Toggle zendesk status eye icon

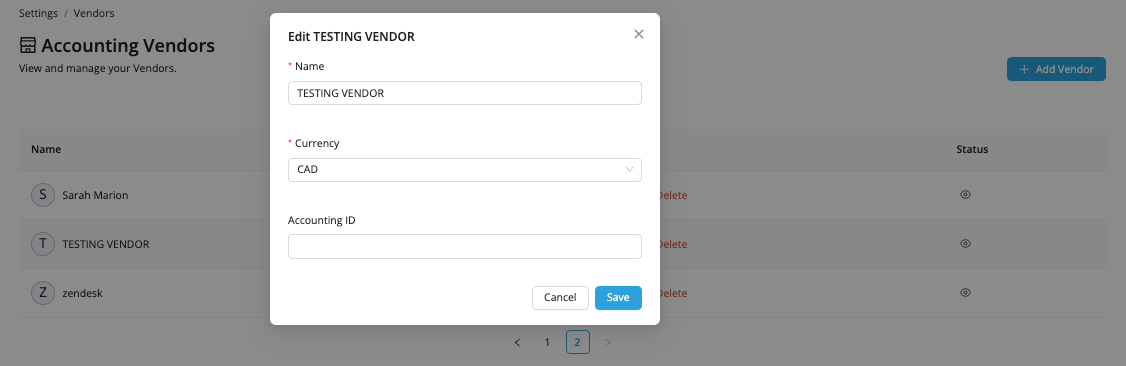(x=965, y=293)
